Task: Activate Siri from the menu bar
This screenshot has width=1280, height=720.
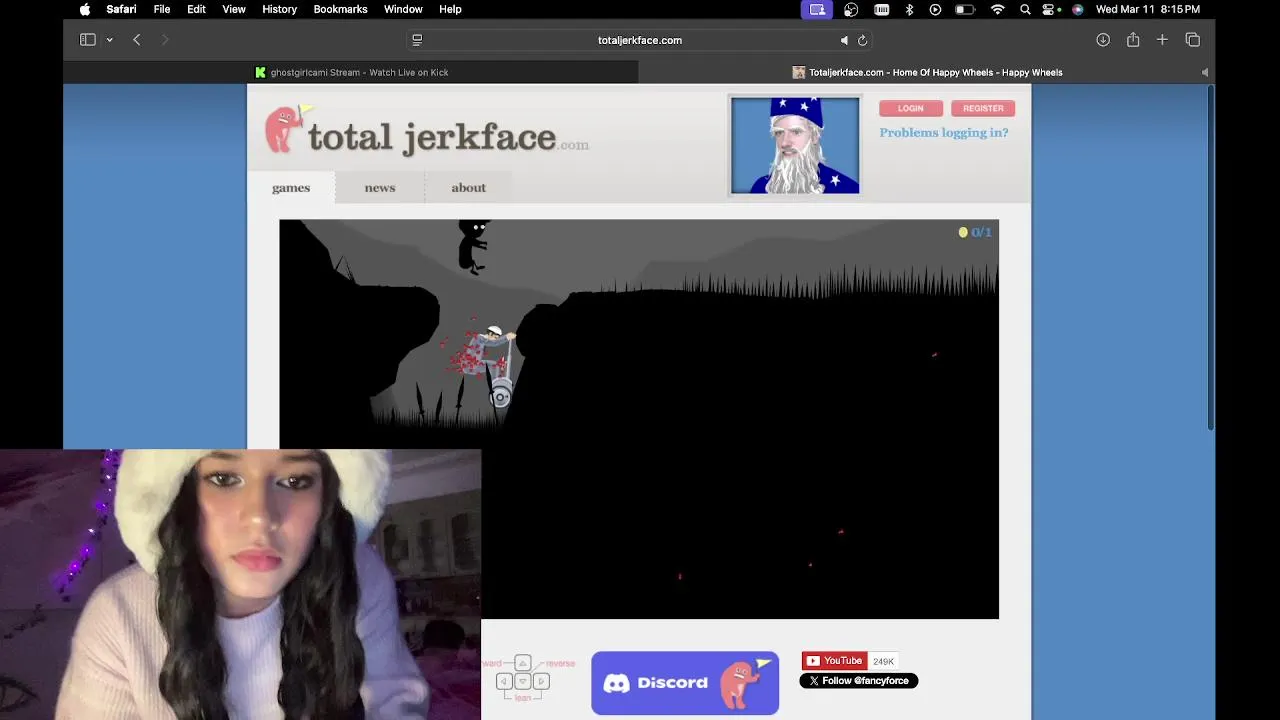Action: 1077,9
